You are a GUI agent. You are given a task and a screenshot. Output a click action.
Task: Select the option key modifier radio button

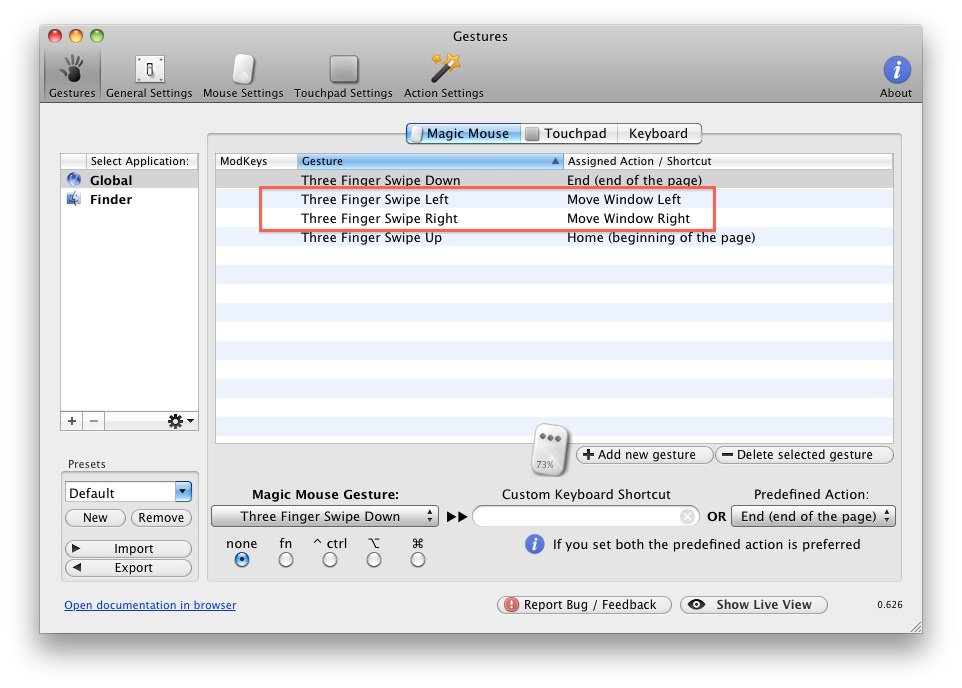click(374, 559)
